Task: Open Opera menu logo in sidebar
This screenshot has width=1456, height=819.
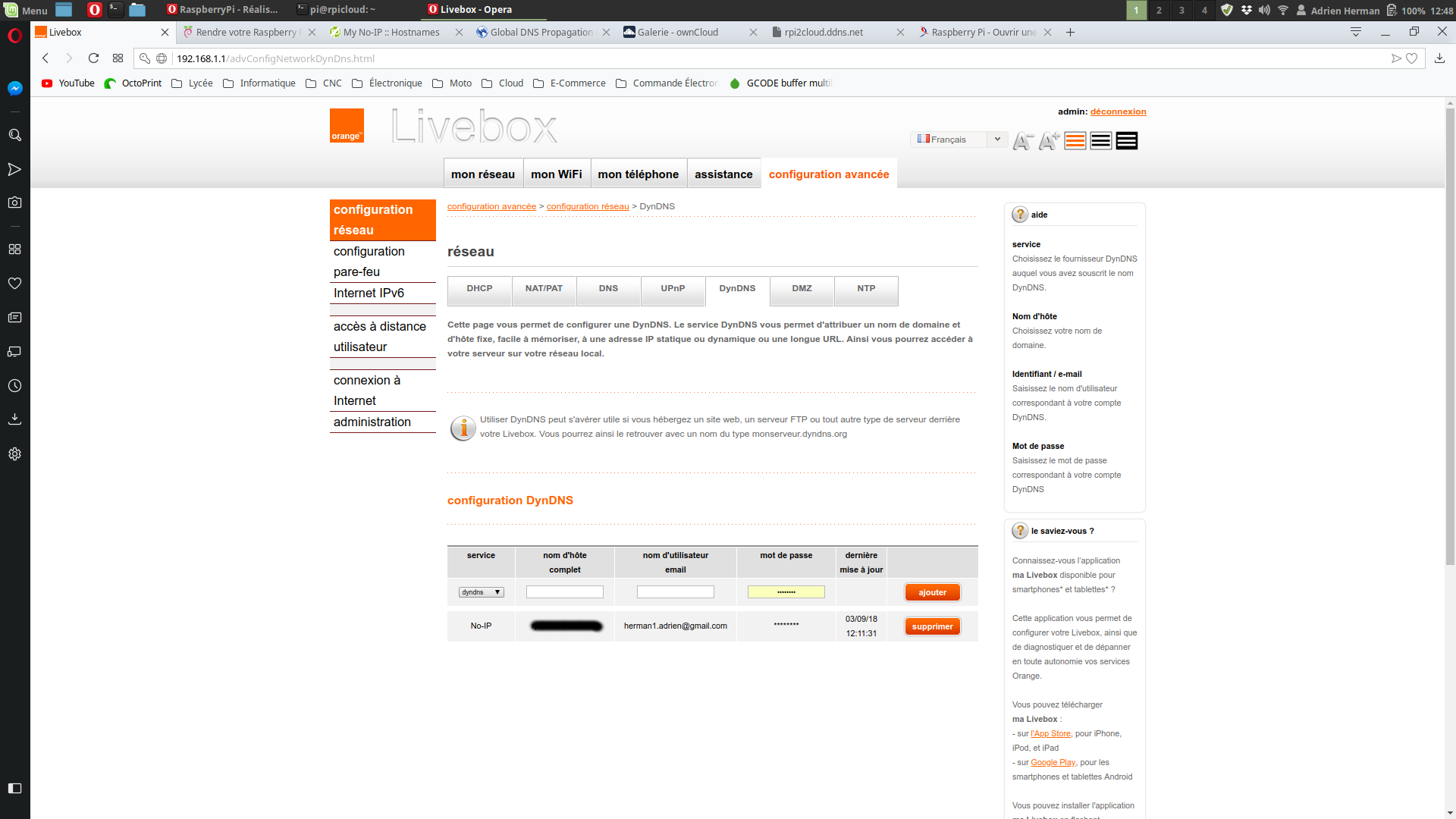Action: coord(14,36)
